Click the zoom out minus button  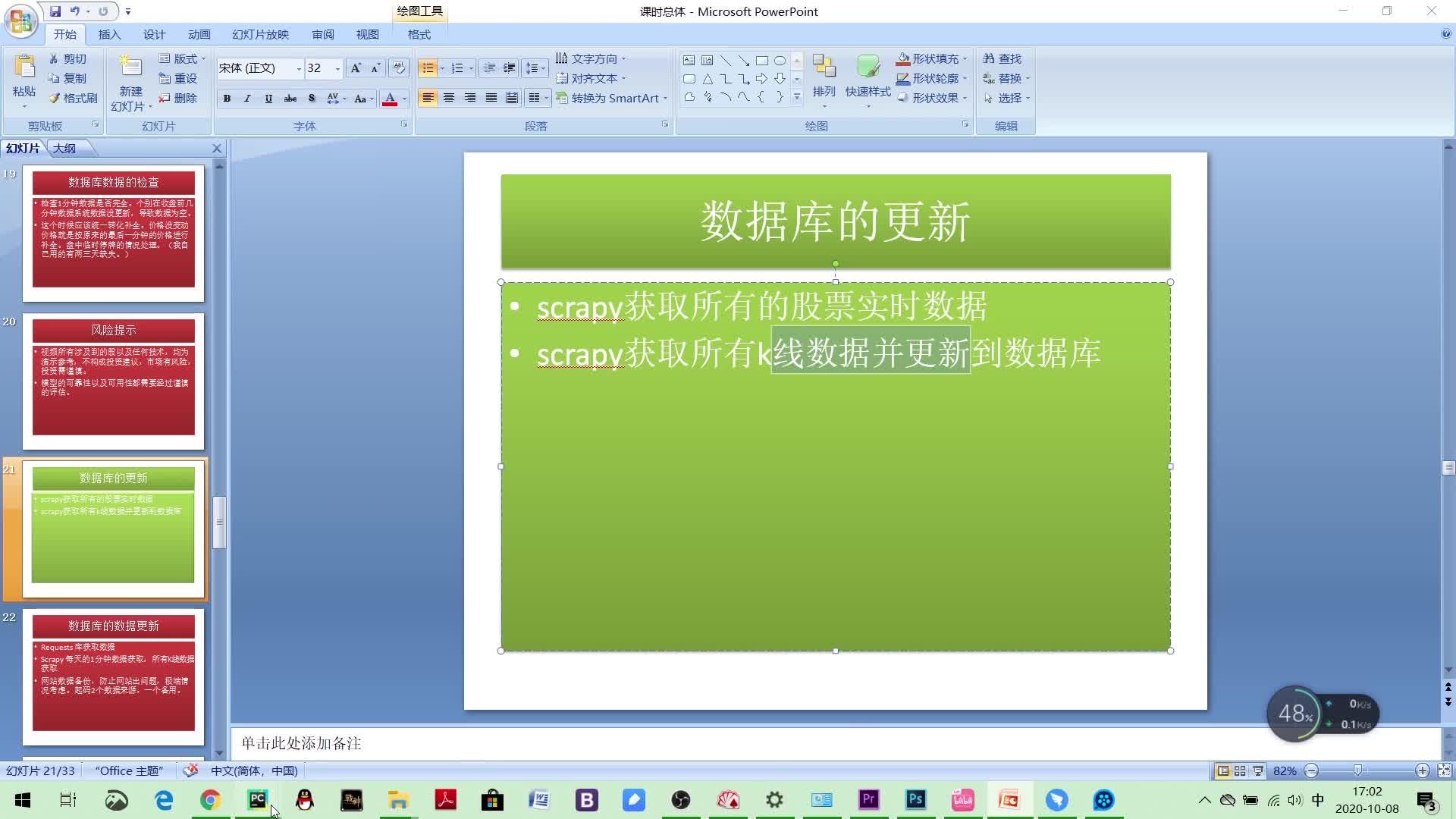[x=1311, y=770]
